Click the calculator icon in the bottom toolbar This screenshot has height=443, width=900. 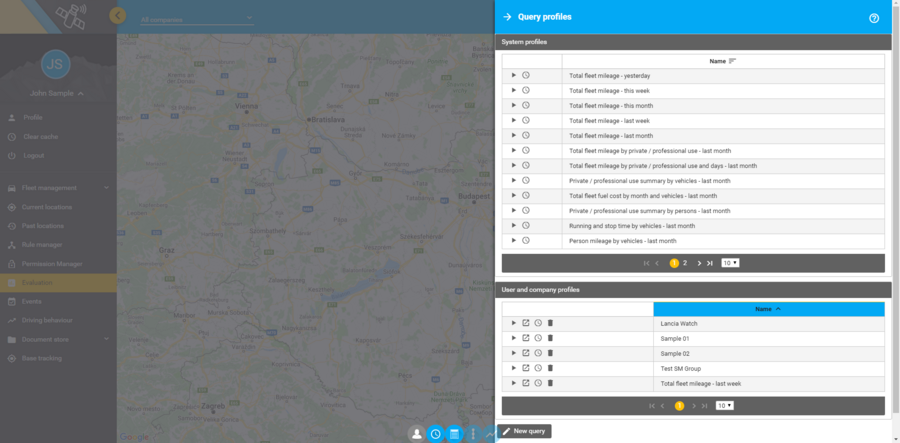(x=454, y=434)
